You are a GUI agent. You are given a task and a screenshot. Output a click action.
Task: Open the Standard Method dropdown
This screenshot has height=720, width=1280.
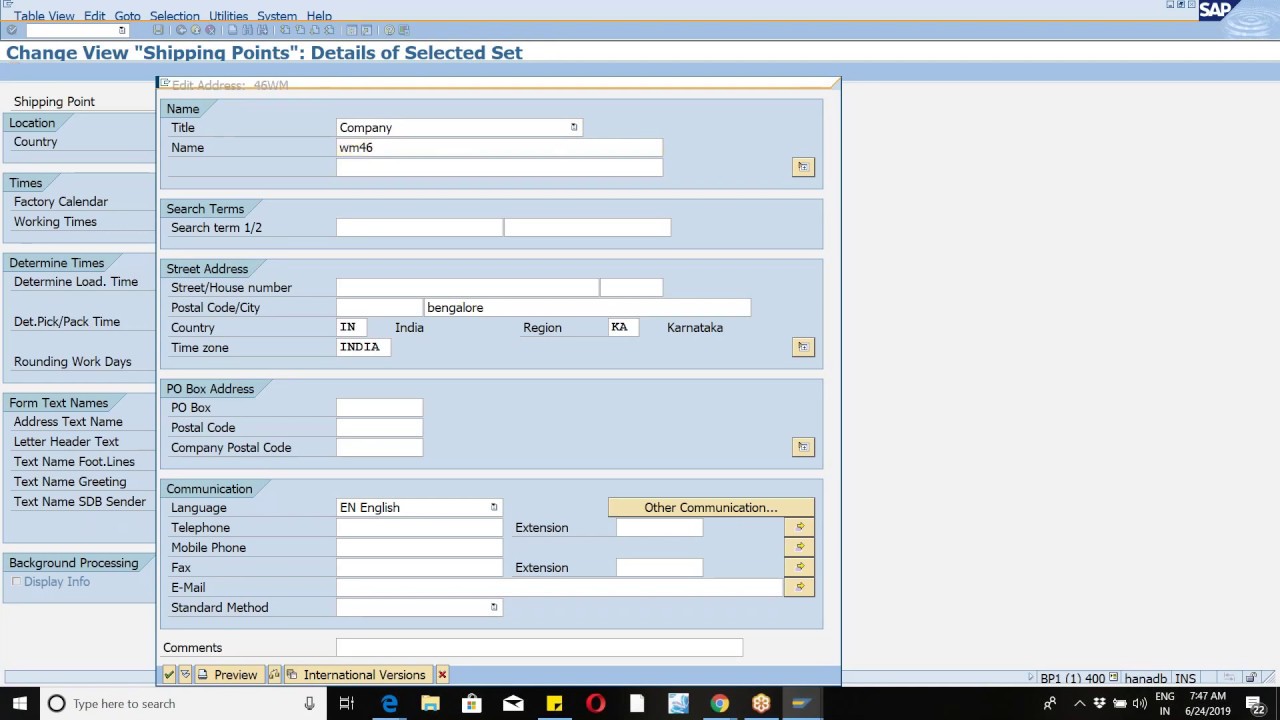pyautogui.click(x=494, y=607)
